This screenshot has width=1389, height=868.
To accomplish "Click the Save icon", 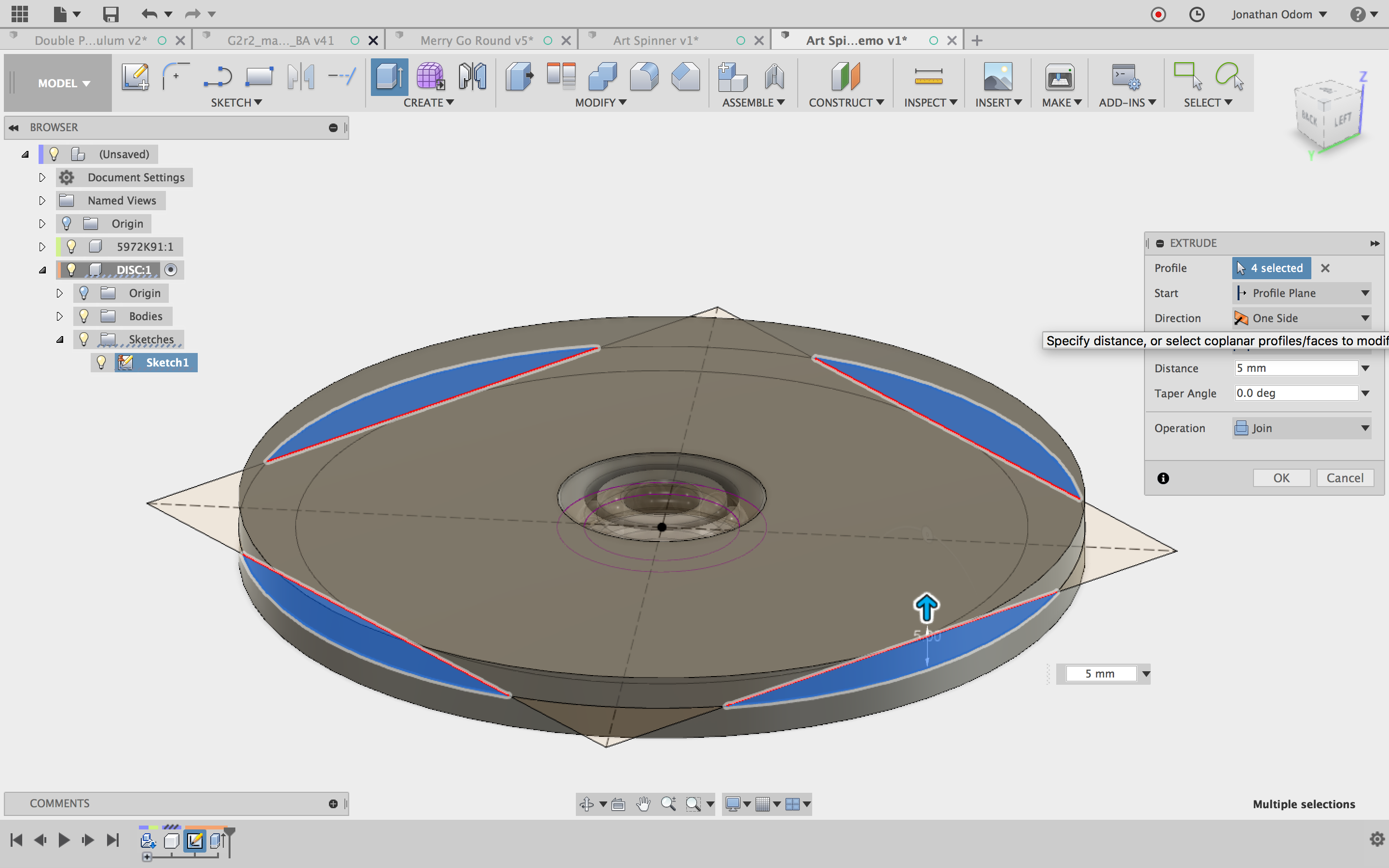I will [110, 14].
